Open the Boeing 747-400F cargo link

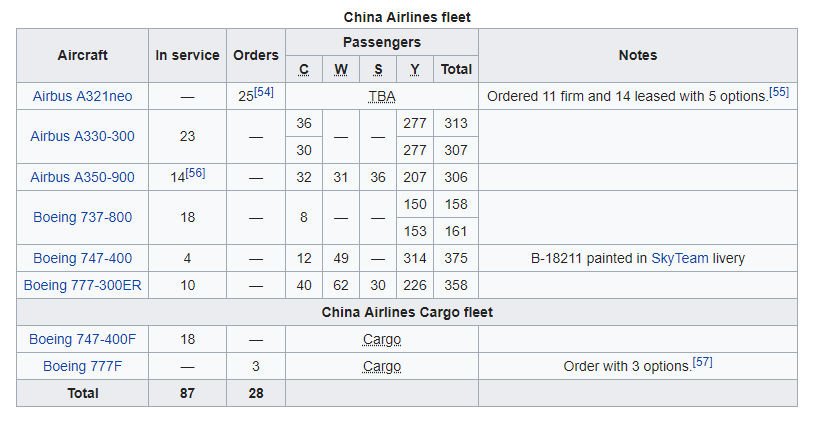pyautogui.click(x=82, y=339)
